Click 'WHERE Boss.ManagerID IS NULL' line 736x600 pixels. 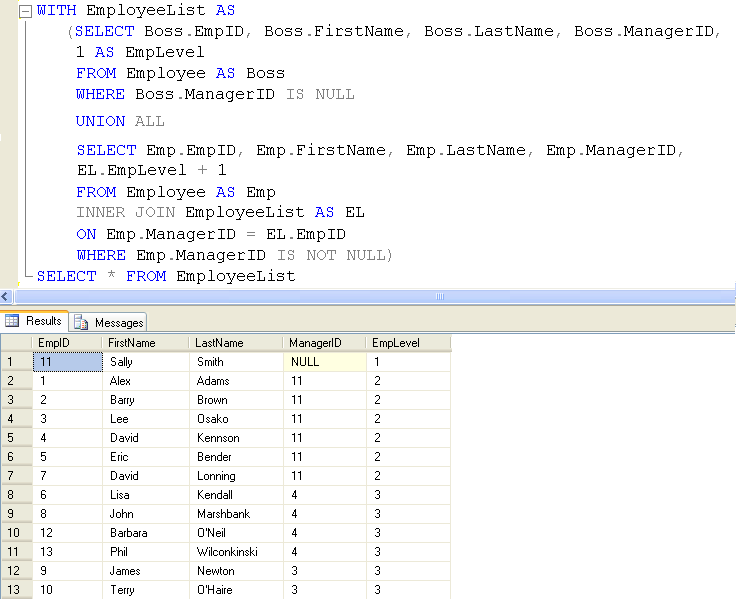click(215, 94)
